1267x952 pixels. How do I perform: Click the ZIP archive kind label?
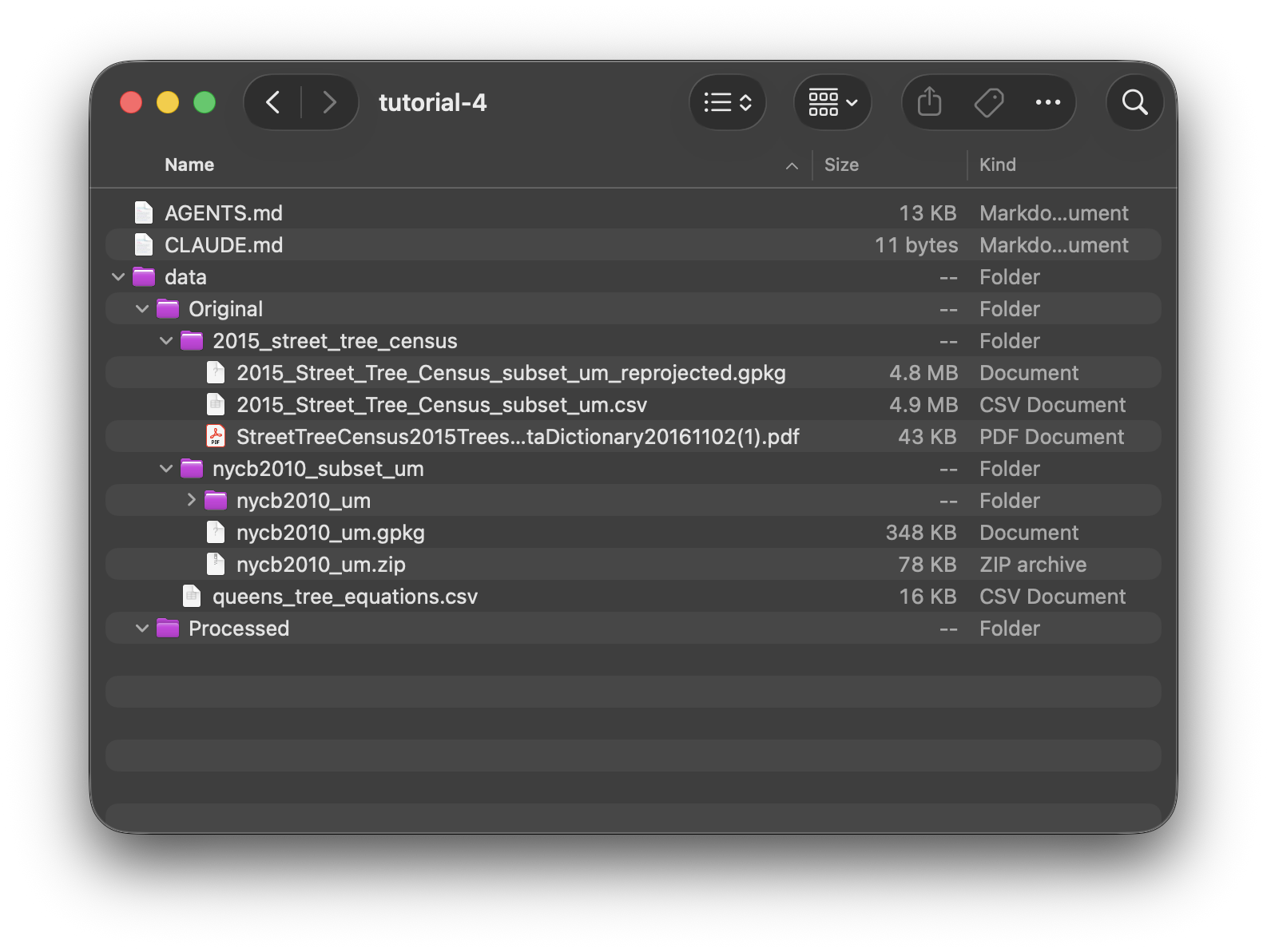tap(1033, 565)
